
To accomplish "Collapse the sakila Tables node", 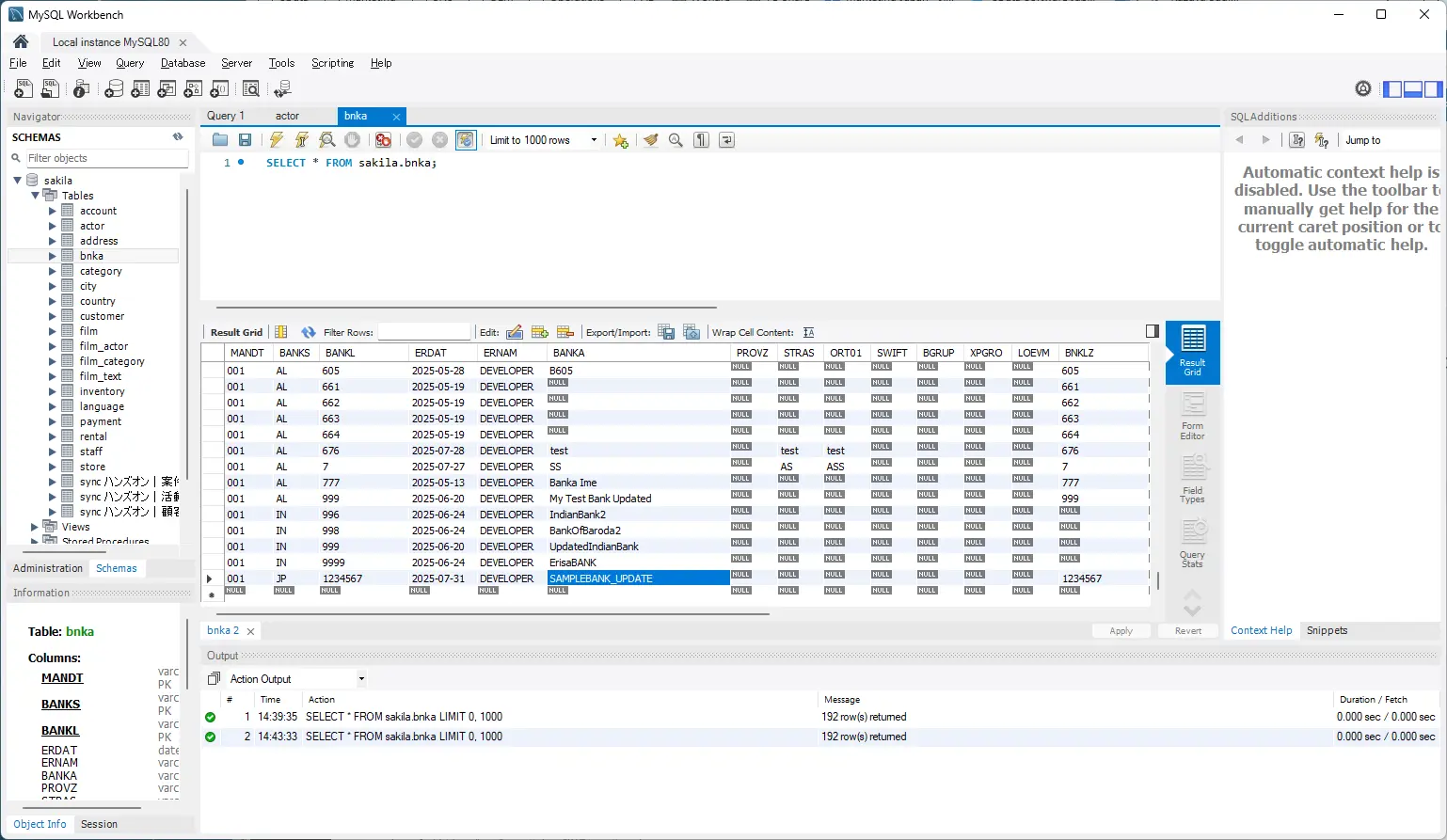I will click(x=36, y=195).
